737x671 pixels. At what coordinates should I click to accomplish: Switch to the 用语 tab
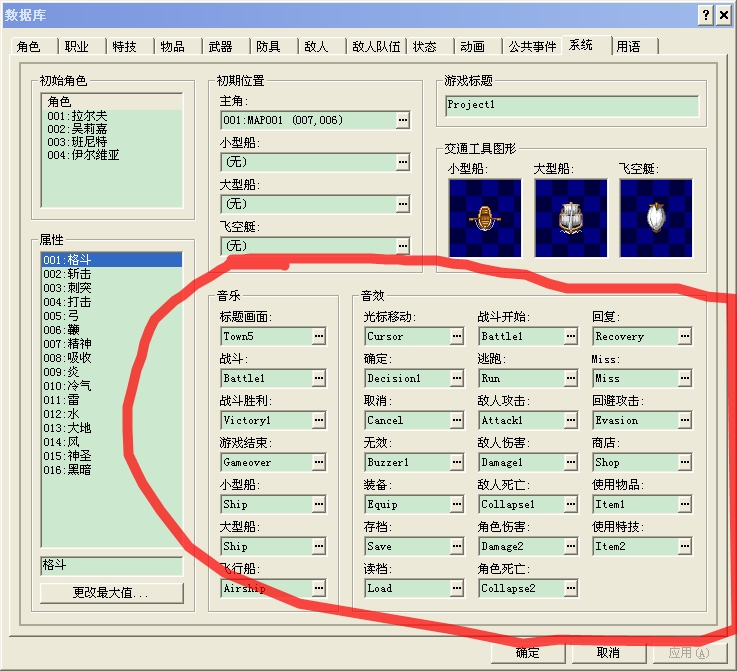click(x=634, y=46)
